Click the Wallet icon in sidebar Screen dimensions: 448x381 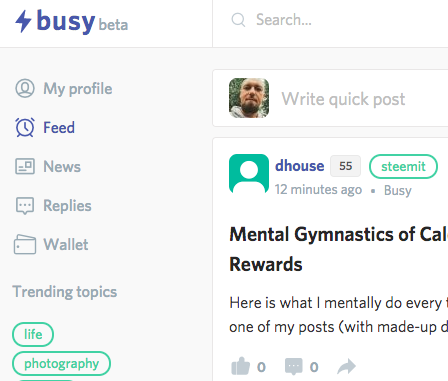[25, 244]
